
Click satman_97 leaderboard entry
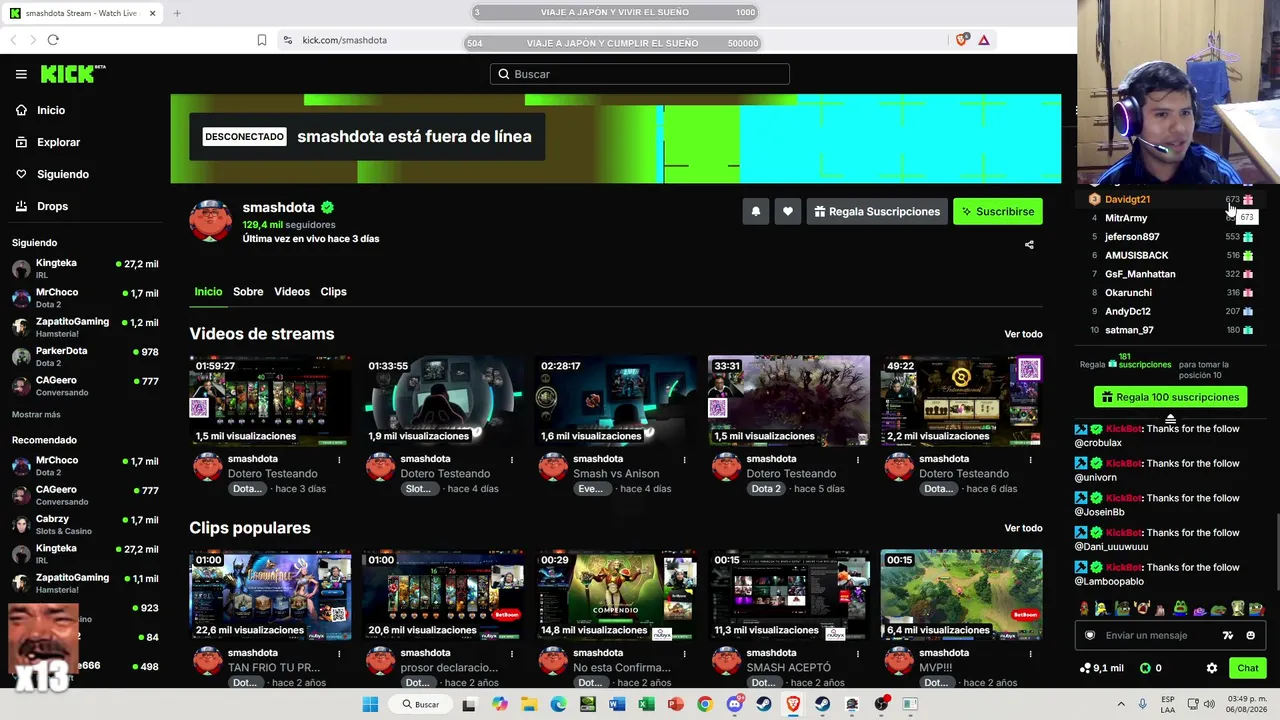(1129, 330)
